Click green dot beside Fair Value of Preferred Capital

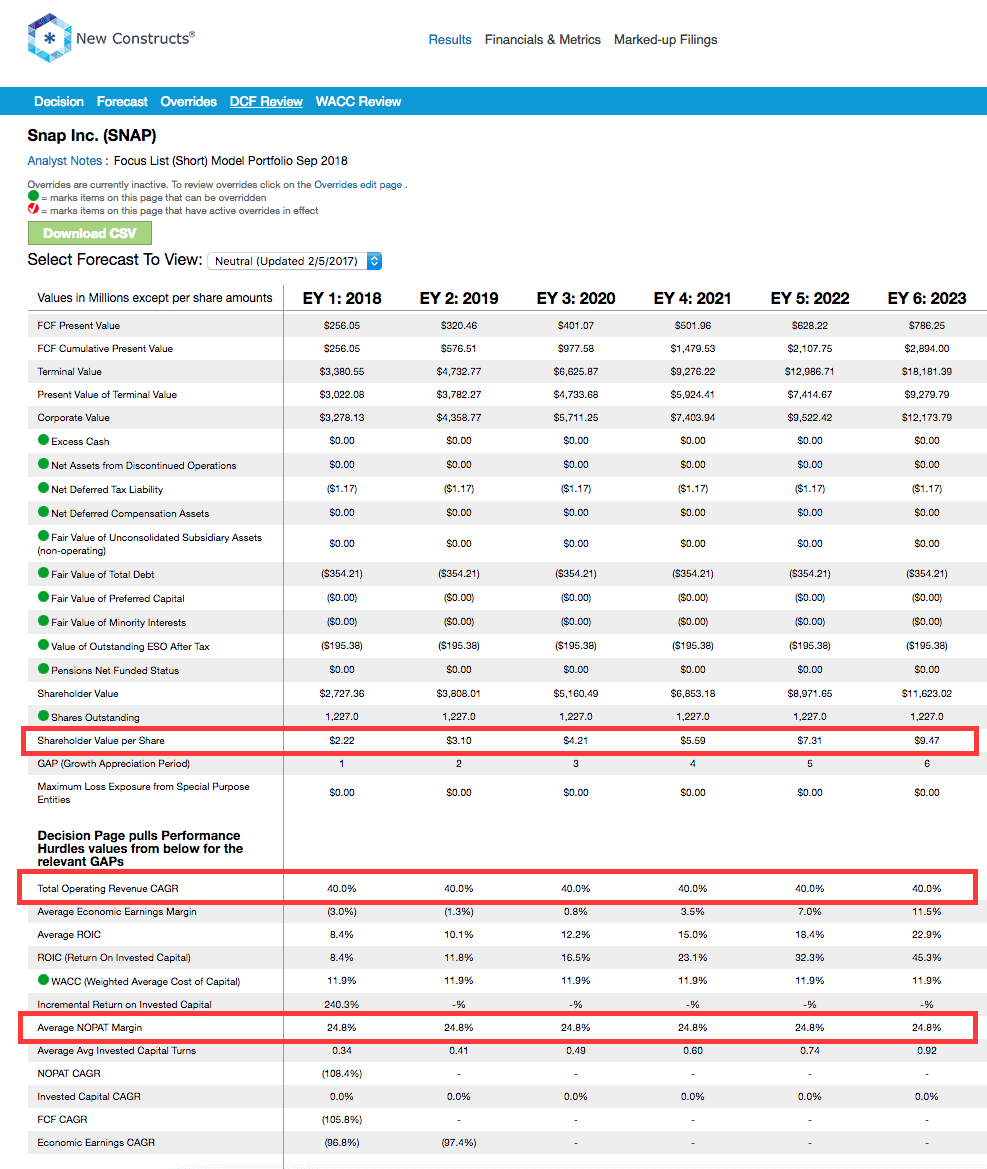click(43, 596)
